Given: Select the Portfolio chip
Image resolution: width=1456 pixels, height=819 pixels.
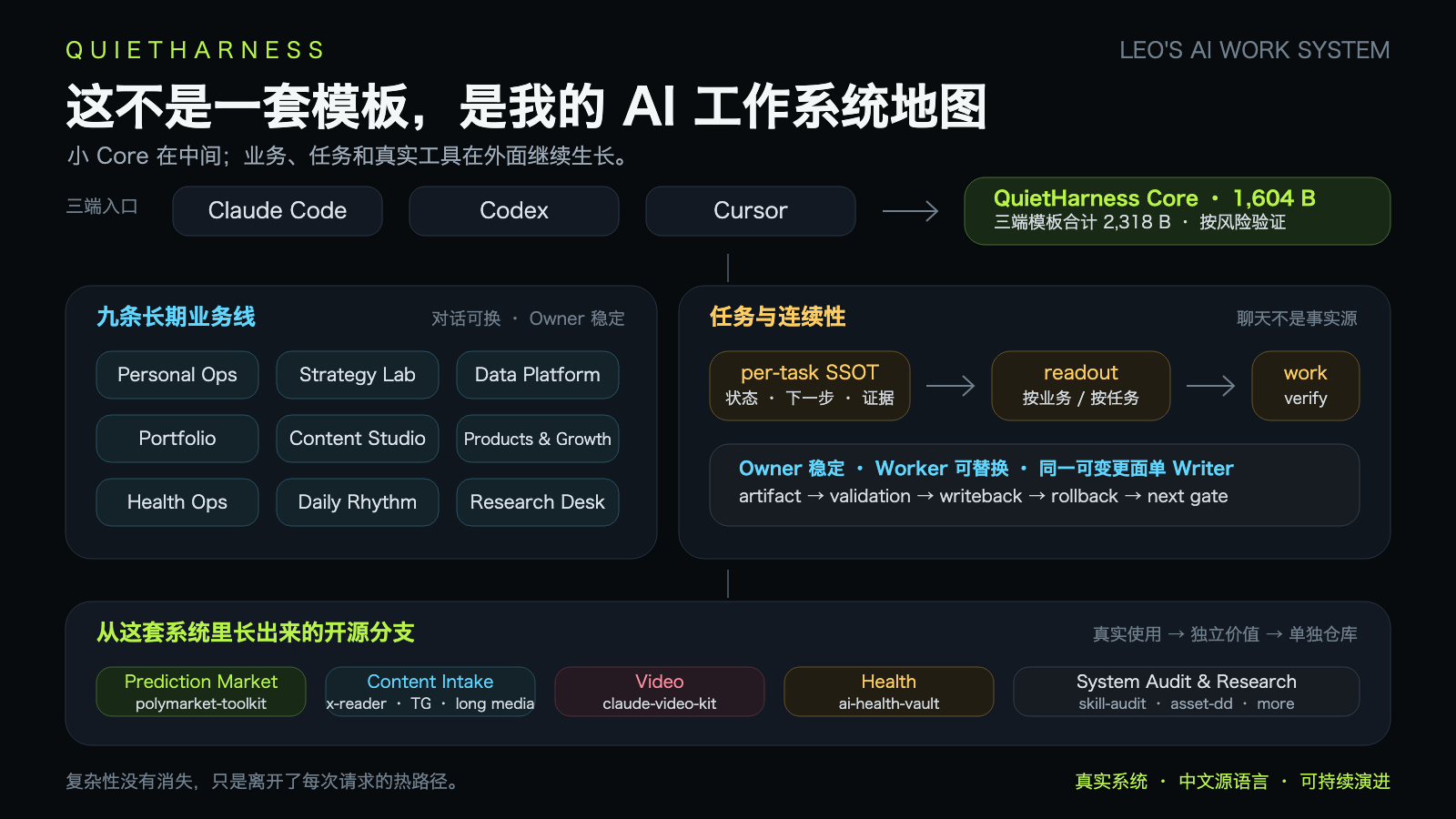Looking at the screenshot, I should [177, 439].
